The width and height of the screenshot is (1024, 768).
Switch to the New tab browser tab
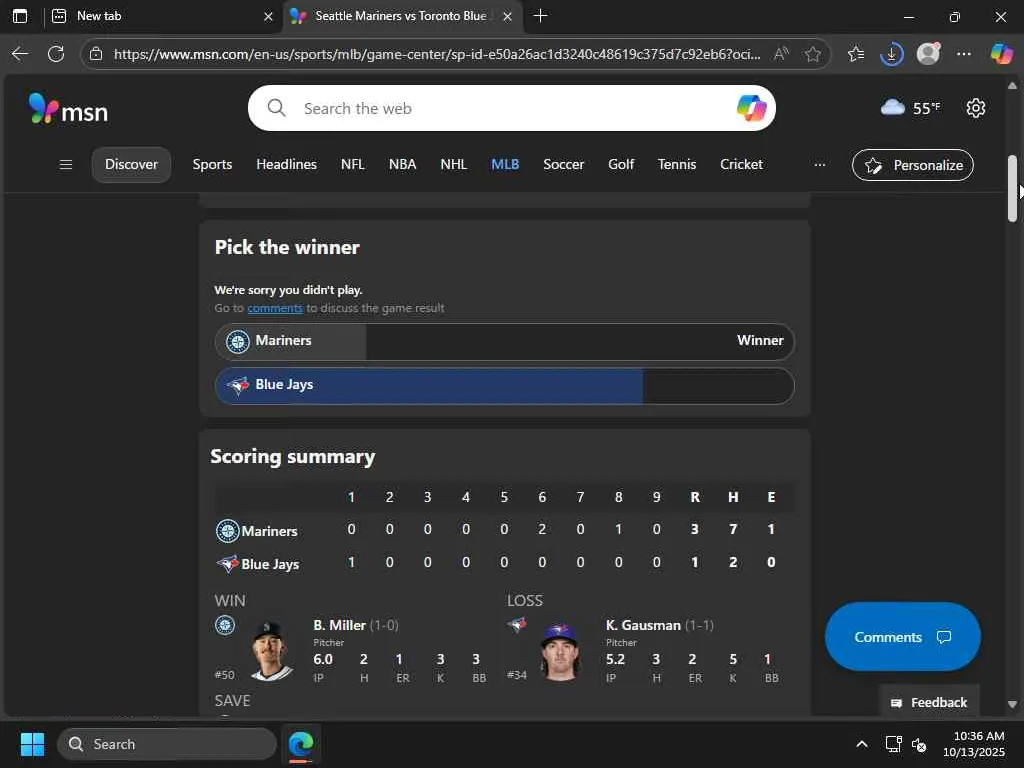(160, 16)
